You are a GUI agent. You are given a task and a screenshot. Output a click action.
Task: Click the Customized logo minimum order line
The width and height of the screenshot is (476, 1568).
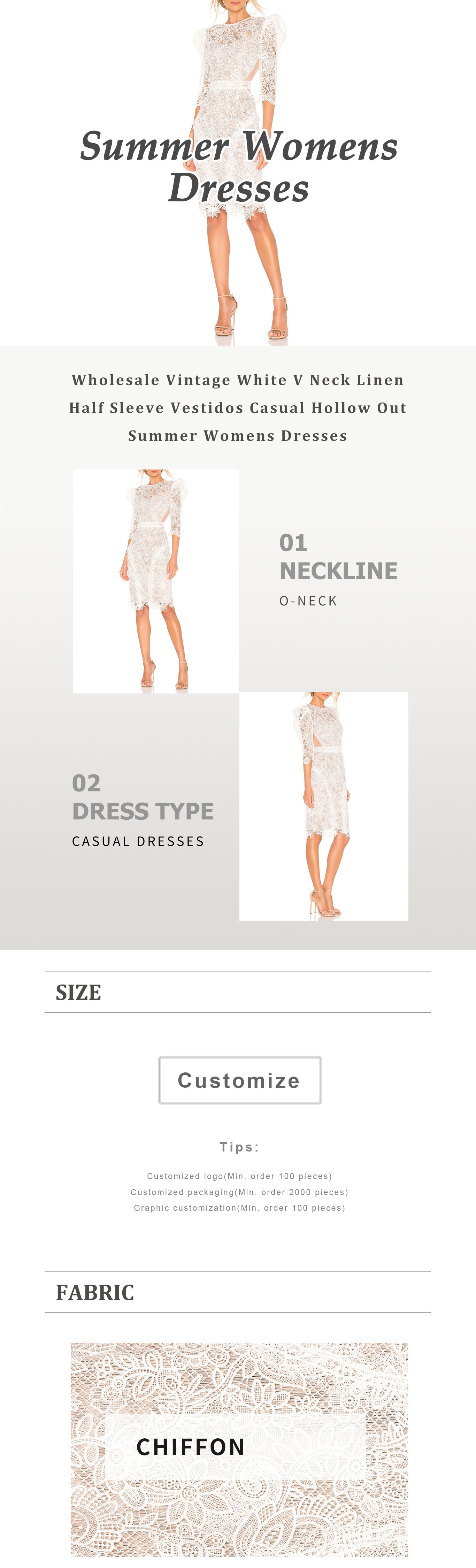(x=239, y=1176)
